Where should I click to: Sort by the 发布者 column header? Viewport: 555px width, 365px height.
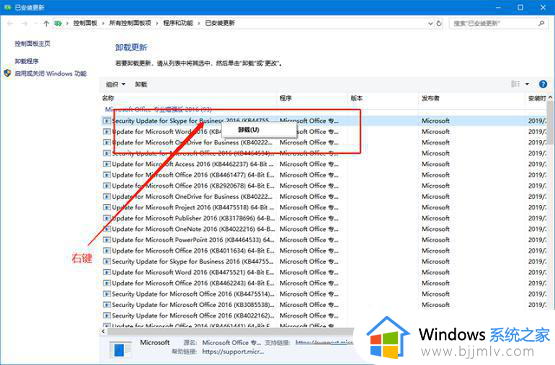coord(430,98)
